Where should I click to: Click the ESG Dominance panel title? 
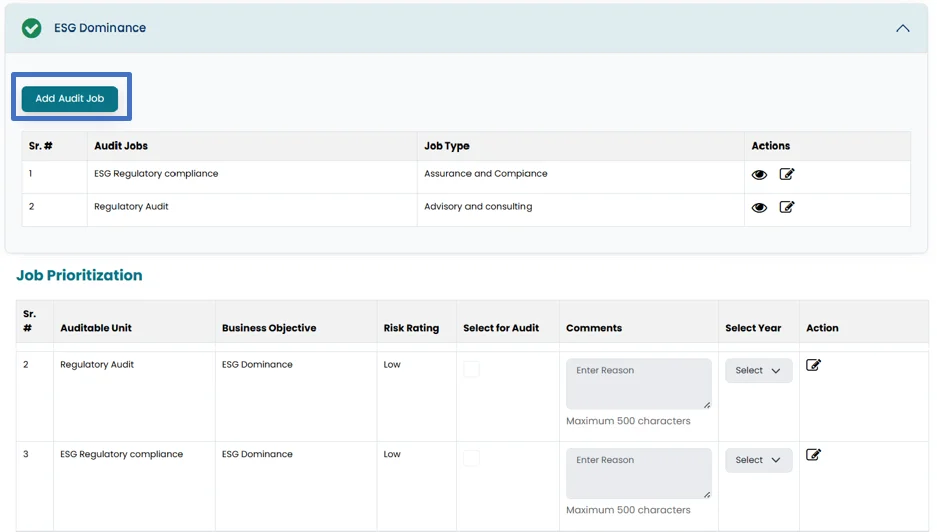point(100,28)
